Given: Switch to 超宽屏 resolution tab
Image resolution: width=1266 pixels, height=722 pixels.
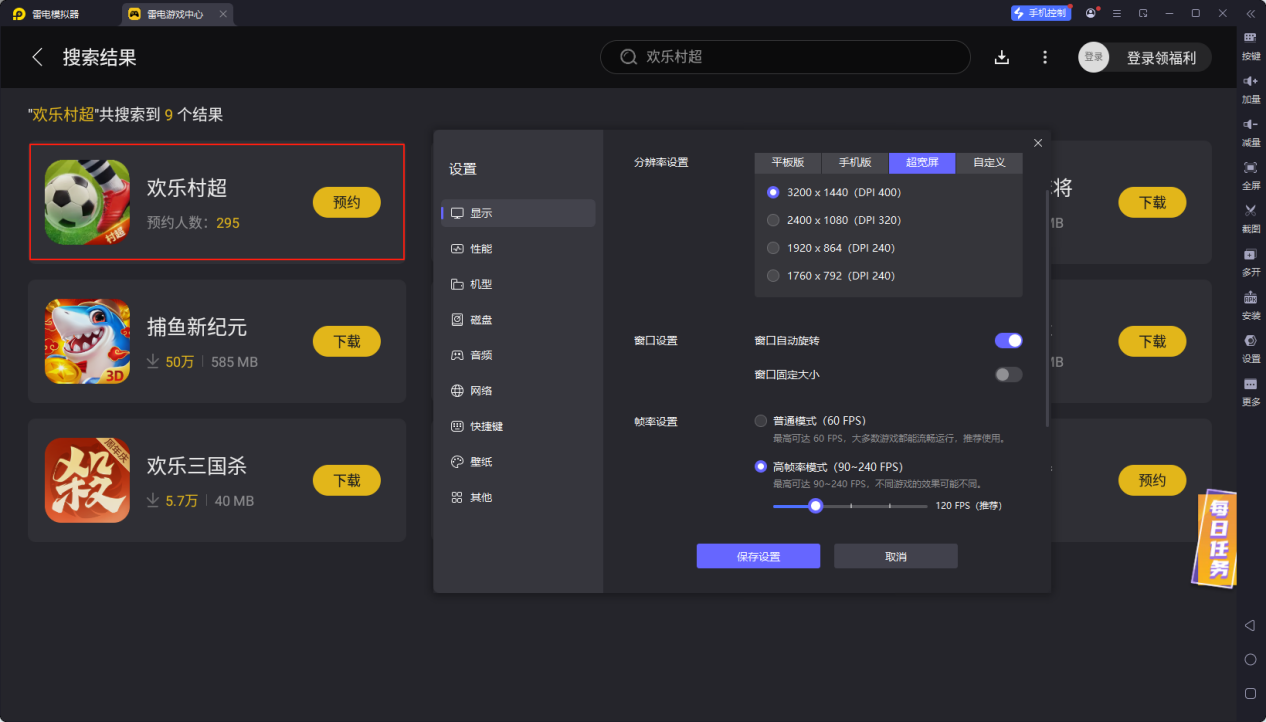Looking at the screenshot, I should pyautogui.click(x=922, y=163).
